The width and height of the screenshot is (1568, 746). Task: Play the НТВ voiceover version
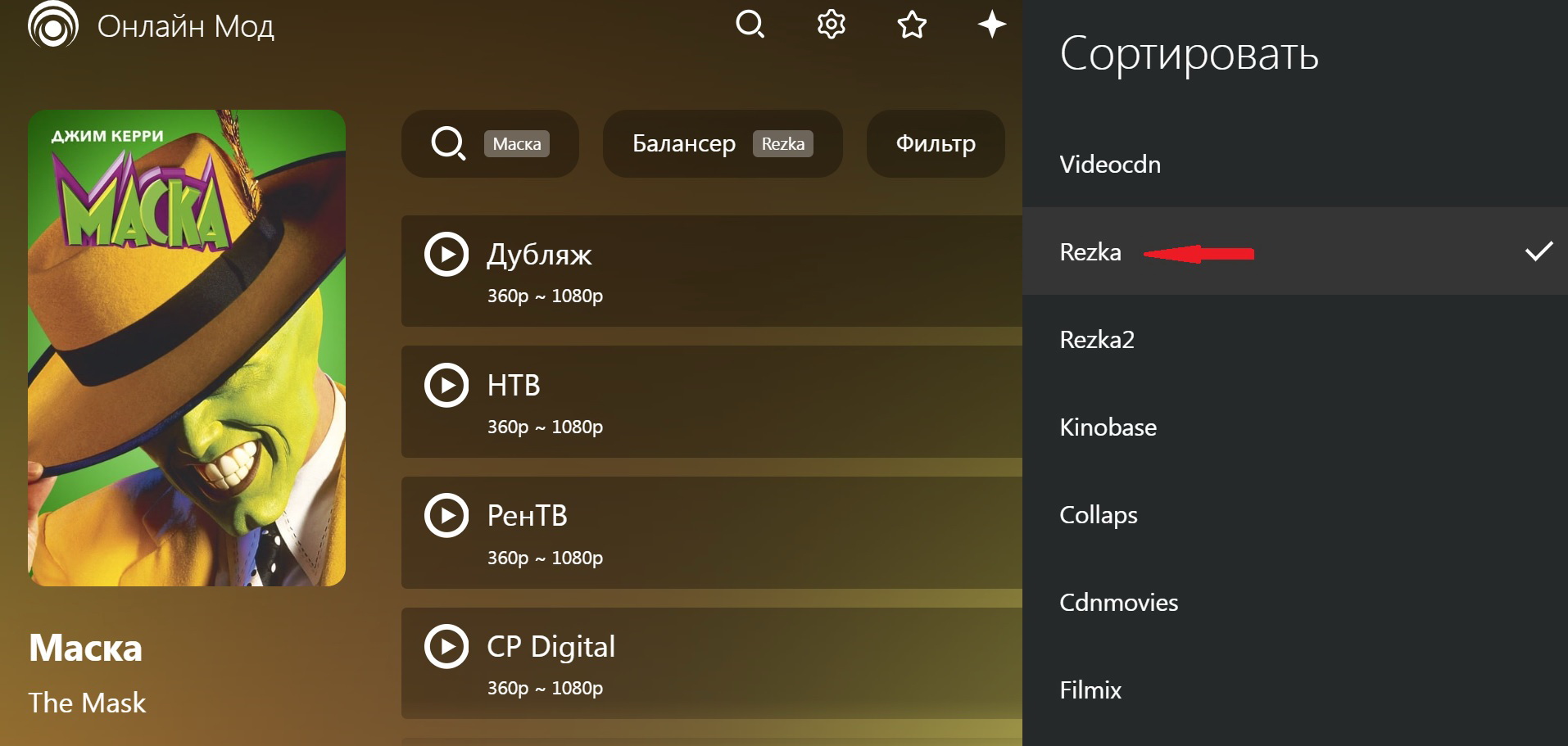[x=446, y=385]
